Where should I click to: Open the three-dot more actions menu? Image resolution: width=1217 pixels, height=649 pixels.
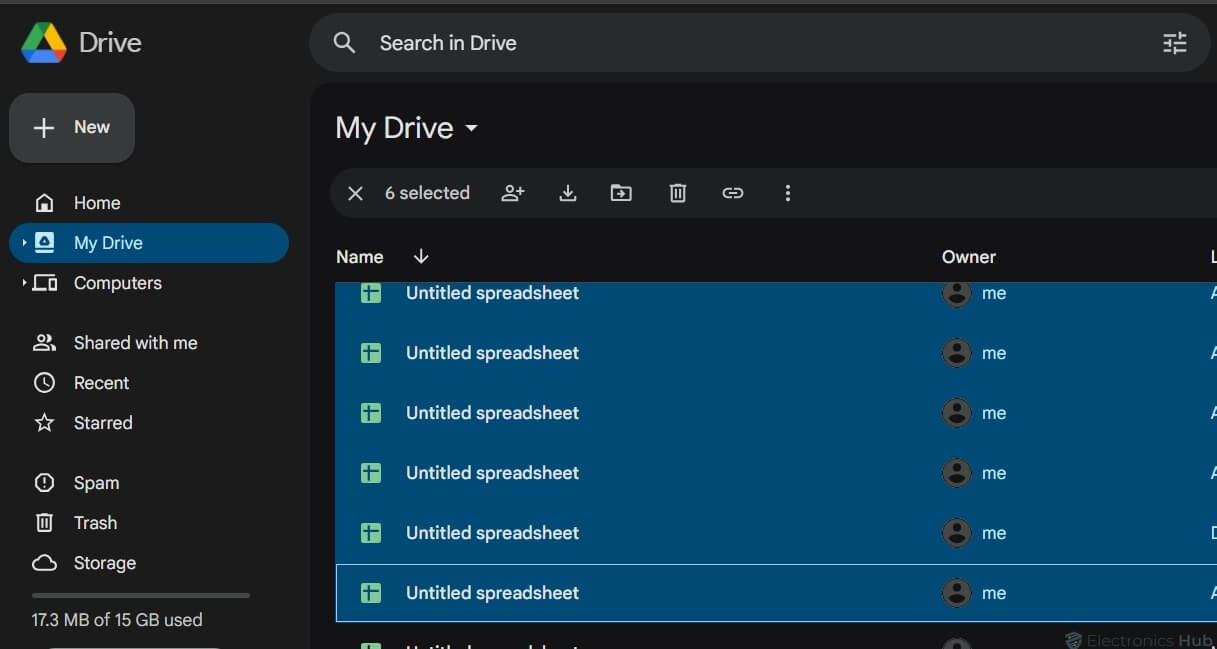click(x=788, y=193)
